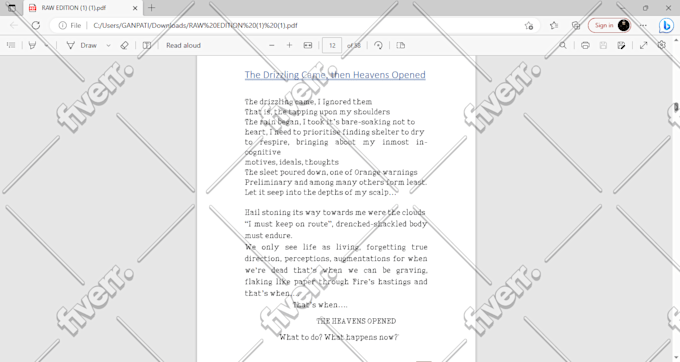Show the table of contents panel
Screen dimensions: 680x362
click(x=11, y=45)
